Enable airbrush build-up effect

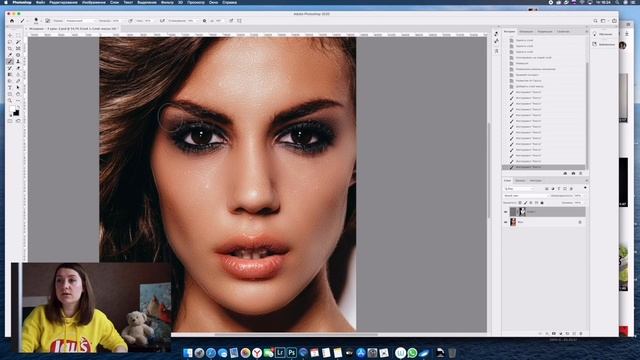162,21
